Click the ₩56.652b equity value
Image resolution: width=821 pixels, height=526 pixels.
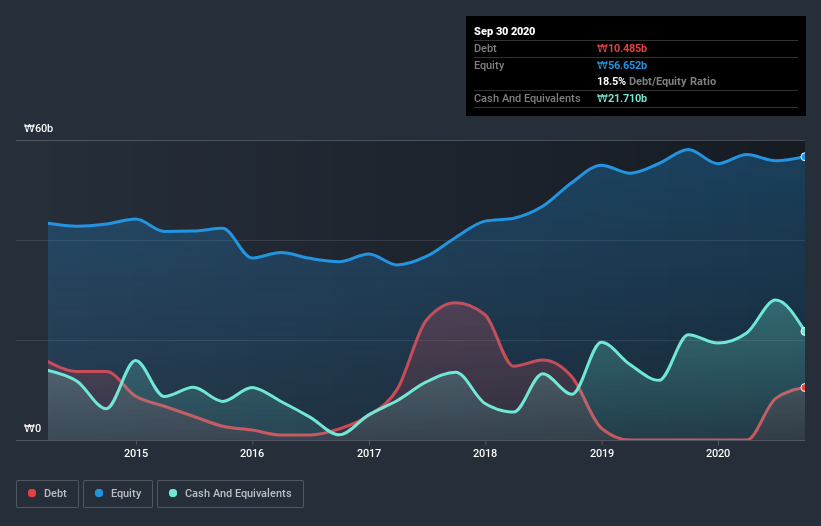[622, 65]
